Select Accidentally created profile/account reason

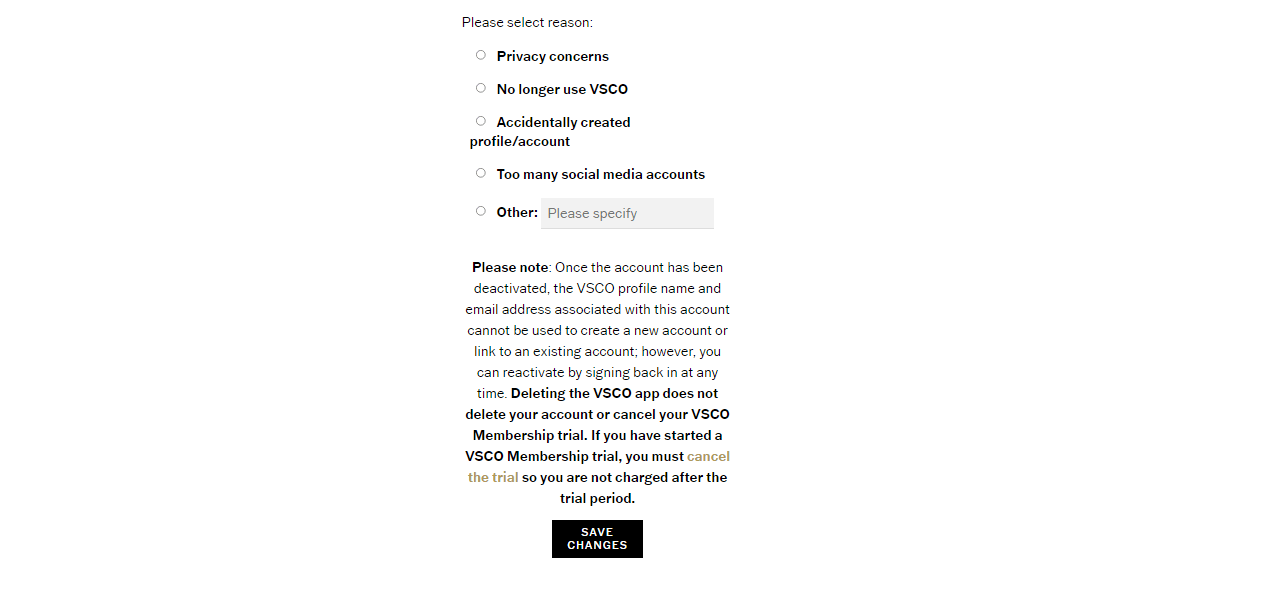coord(480,120)
